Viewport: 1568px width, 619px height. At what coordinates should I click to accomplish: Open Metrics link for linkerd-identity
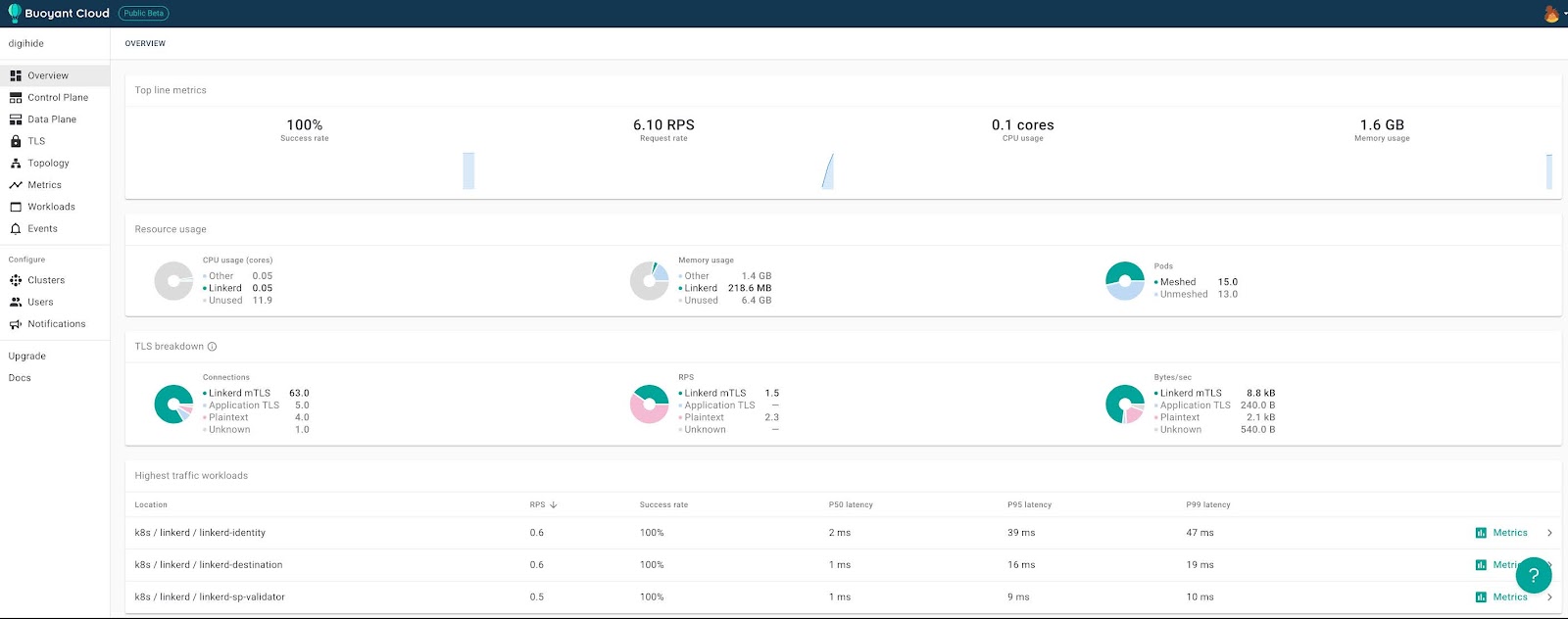(x=1510, y=533)
